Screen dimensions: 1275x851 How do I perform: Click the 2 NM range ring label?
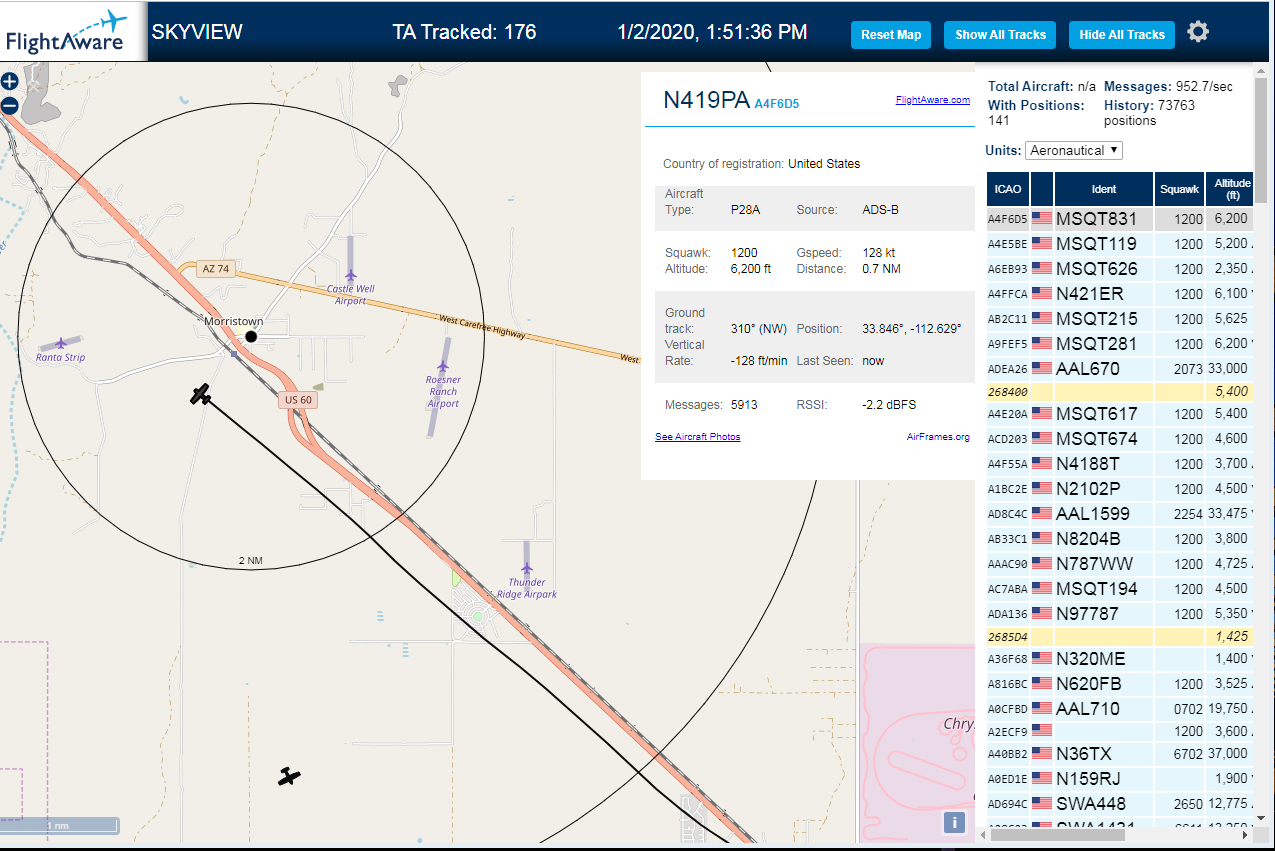click(250, 561)
